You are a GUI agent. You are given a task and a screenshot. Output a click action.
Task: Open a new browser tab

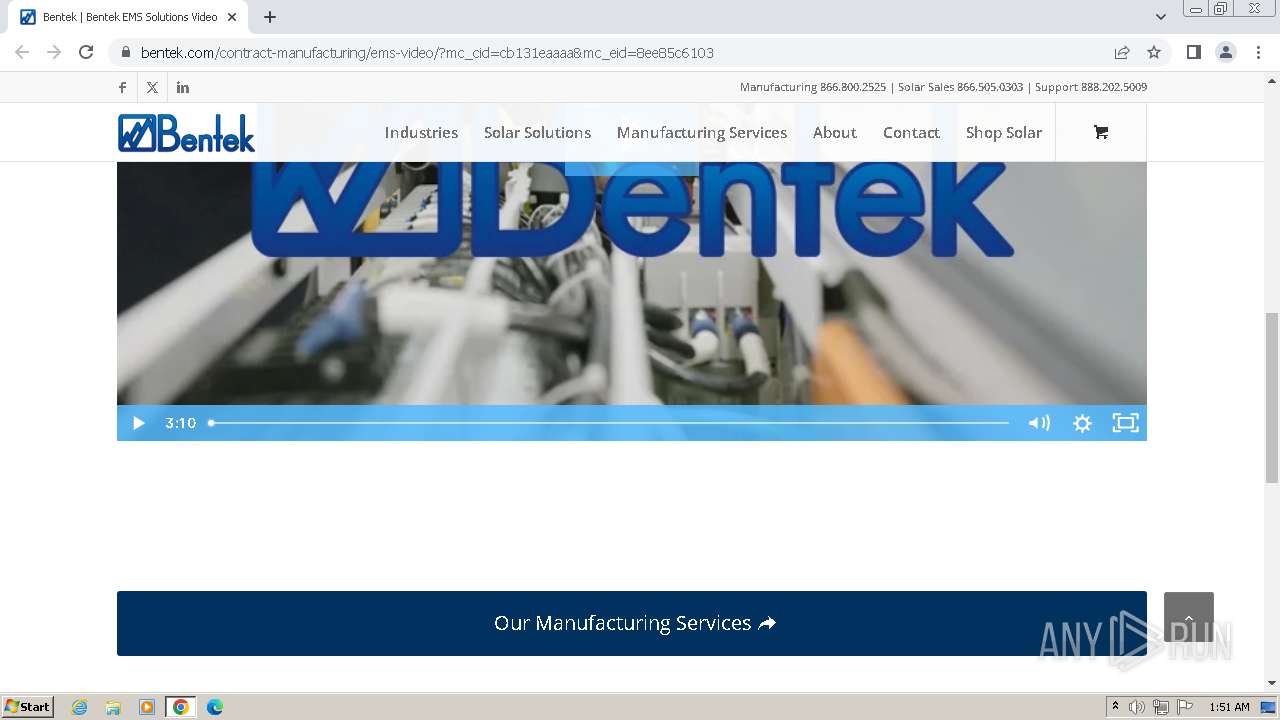point(270,17)
